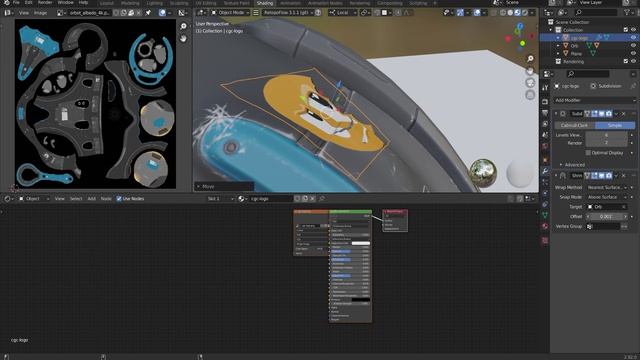Click the 3D viewport zoom magnifier icon
Image resolution: width=640 pixels, height=360 pixels.
tap(530, 59)
